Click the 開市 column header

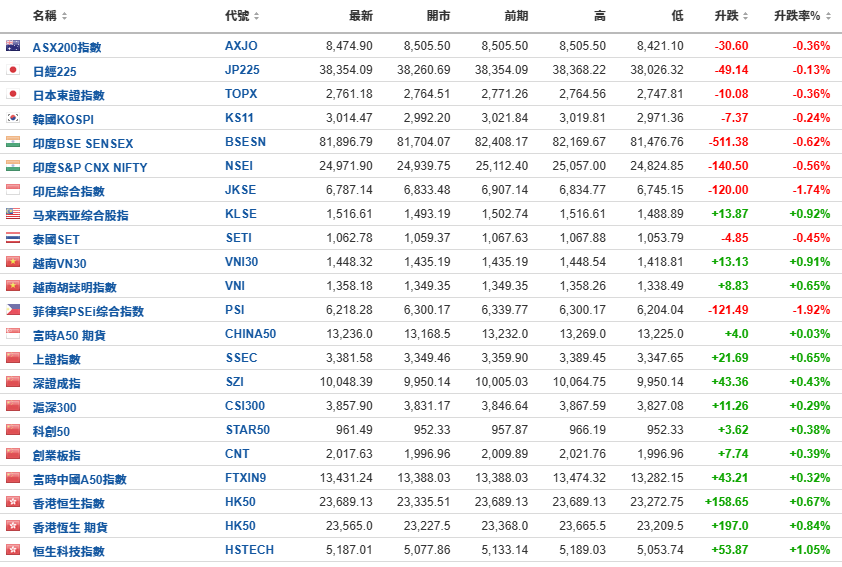tap(438, 16)
